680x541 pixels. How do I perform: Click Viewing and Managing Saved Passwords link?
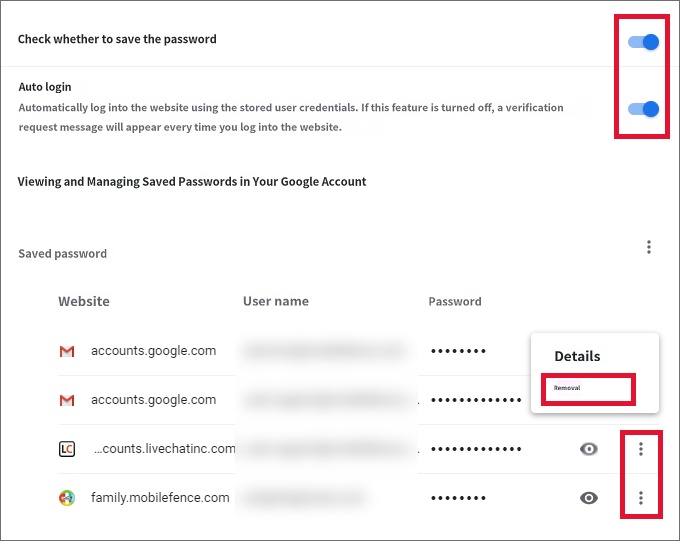(192, 181)
